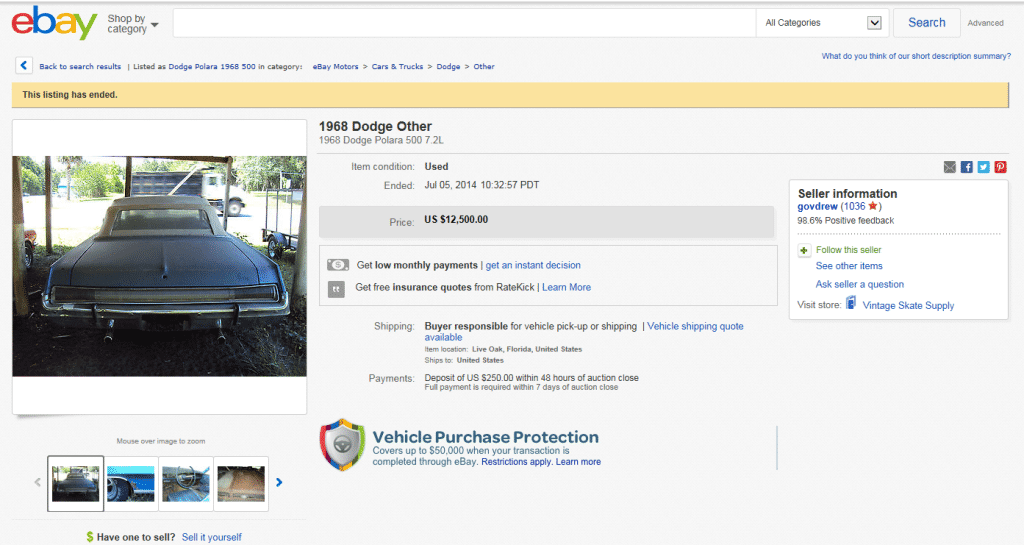This screenshot has width=1024, height=545.
Task: Share listing on Facebook
Action: 967,167
